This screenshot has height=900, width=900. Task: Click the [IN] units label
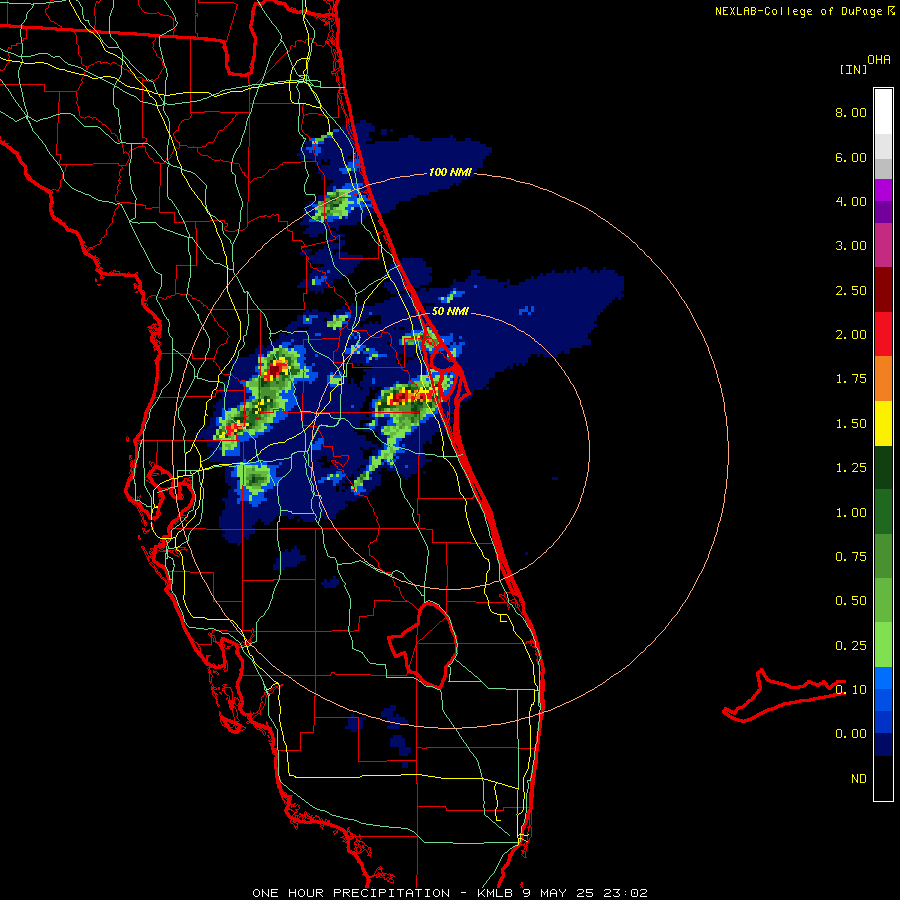coord(853,69)
